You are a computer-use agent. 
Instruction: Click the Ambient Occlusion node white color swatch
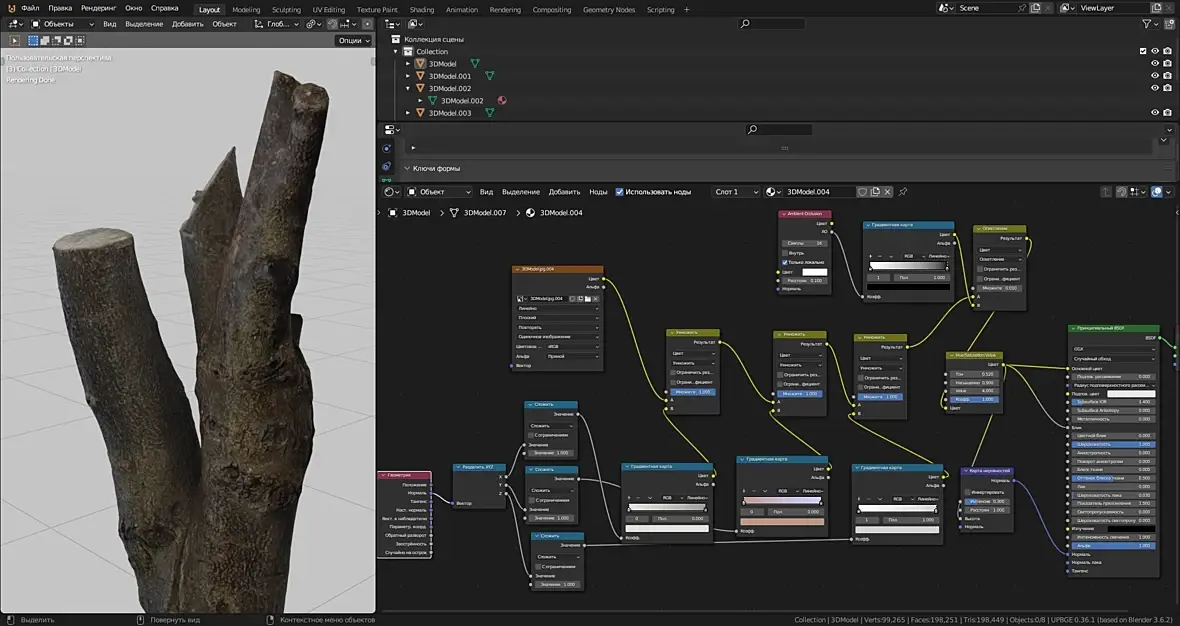814,272
